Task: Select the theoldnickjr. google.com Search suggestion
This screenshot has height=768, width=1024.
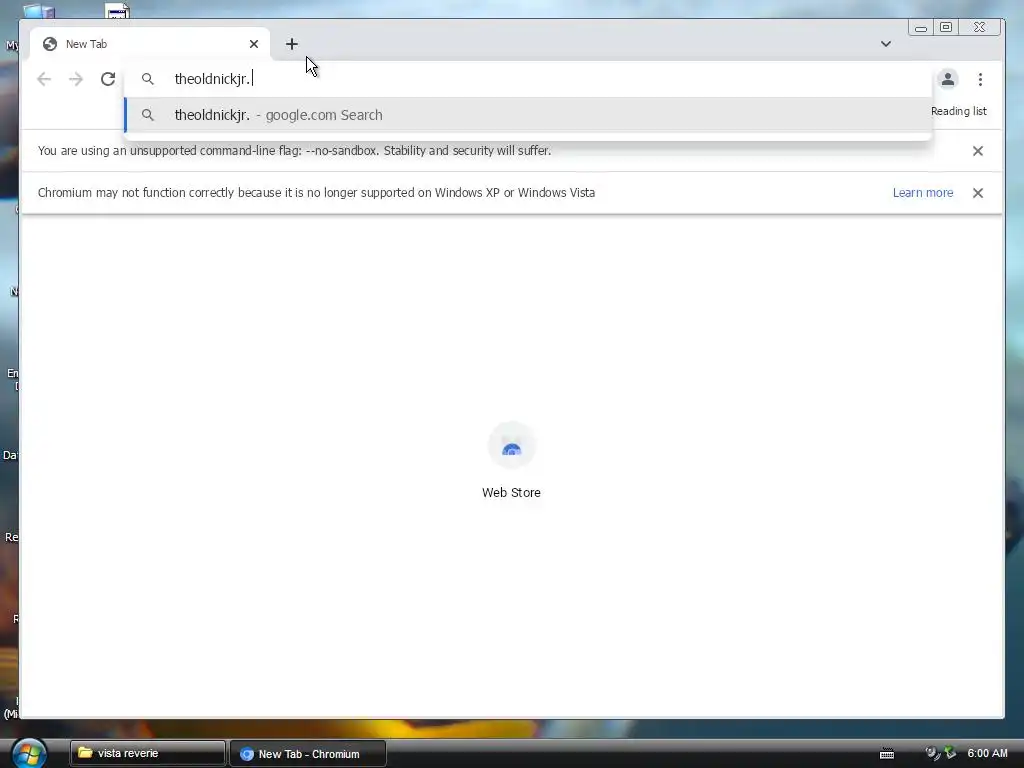Action: click(528, 115)
